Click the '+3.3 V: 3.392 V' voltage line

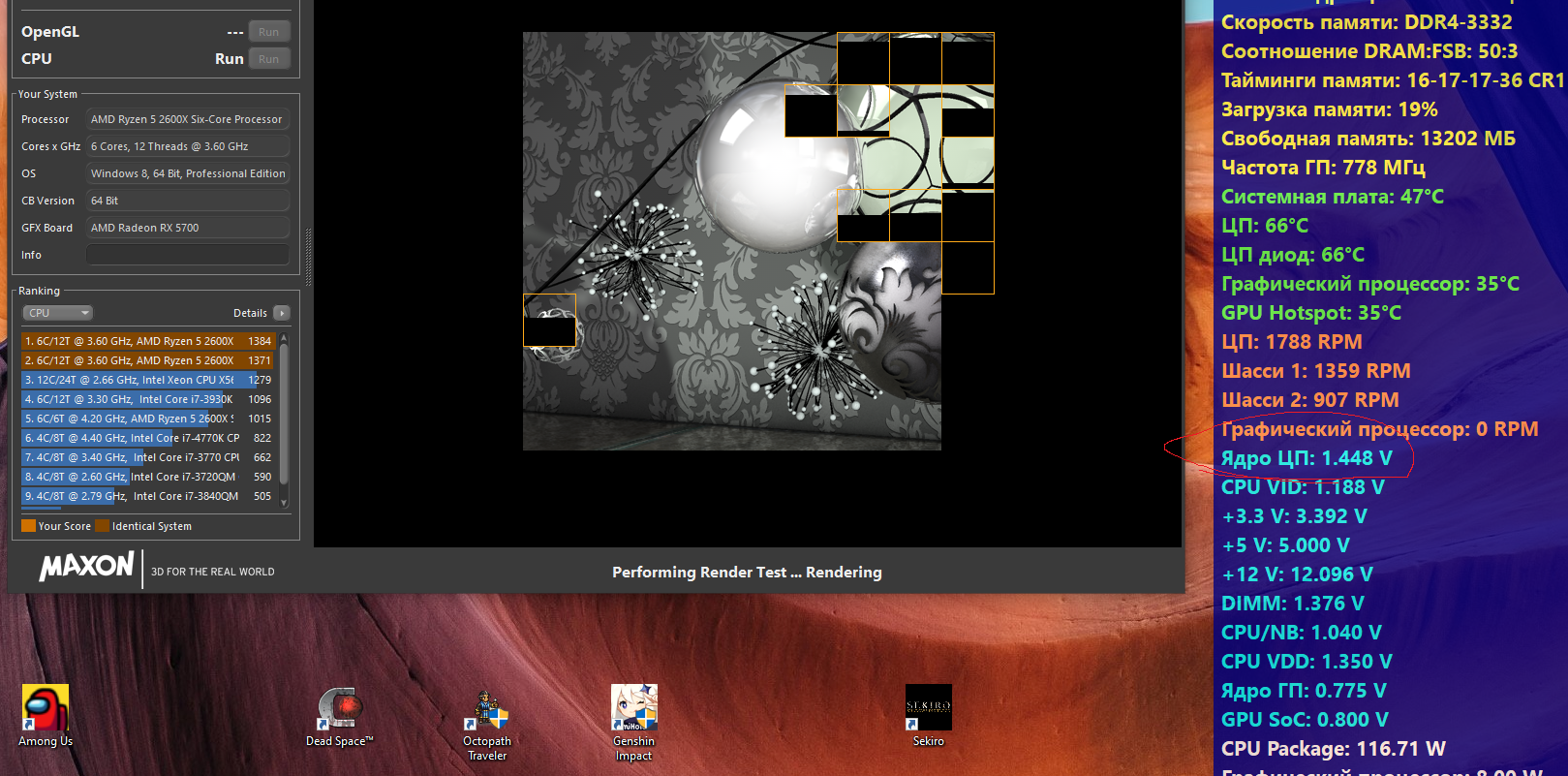tap(1295, 516)
